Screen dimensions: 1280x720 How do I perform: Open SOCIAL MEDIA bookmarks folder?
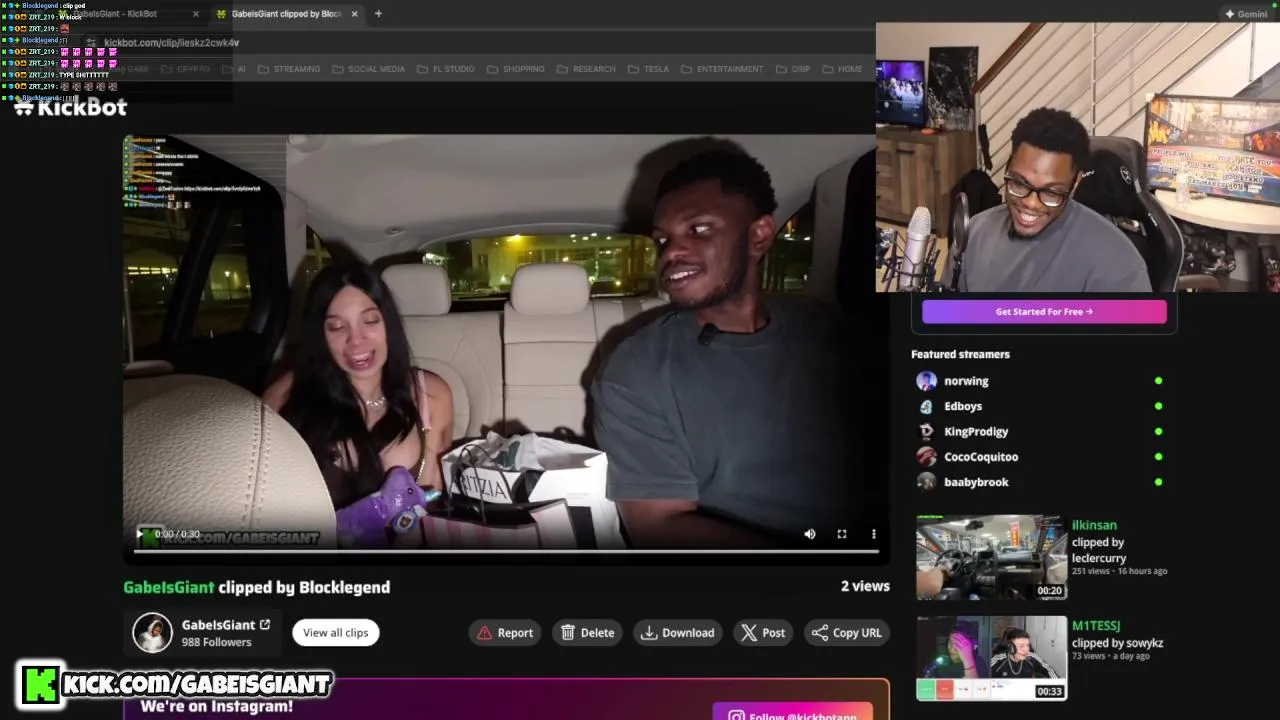tap(369, 69)
